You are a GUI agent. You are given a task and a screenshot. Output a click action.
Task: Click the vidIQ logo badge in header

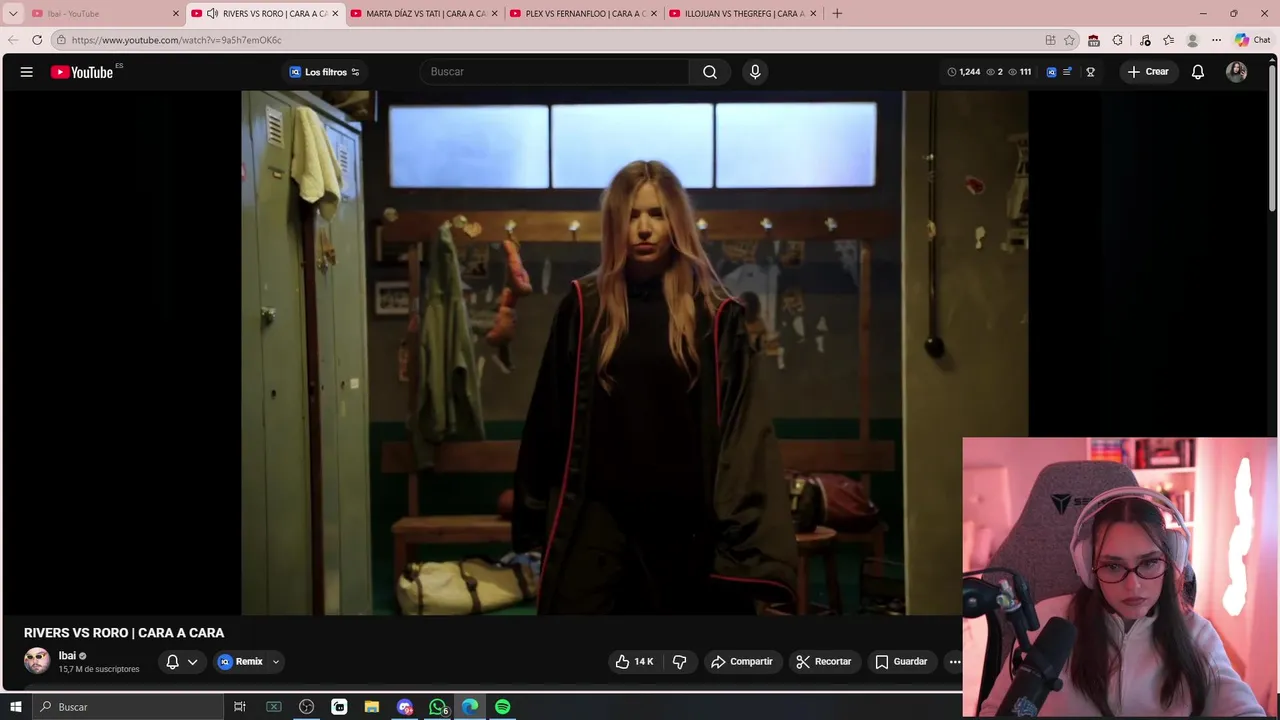1051,72
